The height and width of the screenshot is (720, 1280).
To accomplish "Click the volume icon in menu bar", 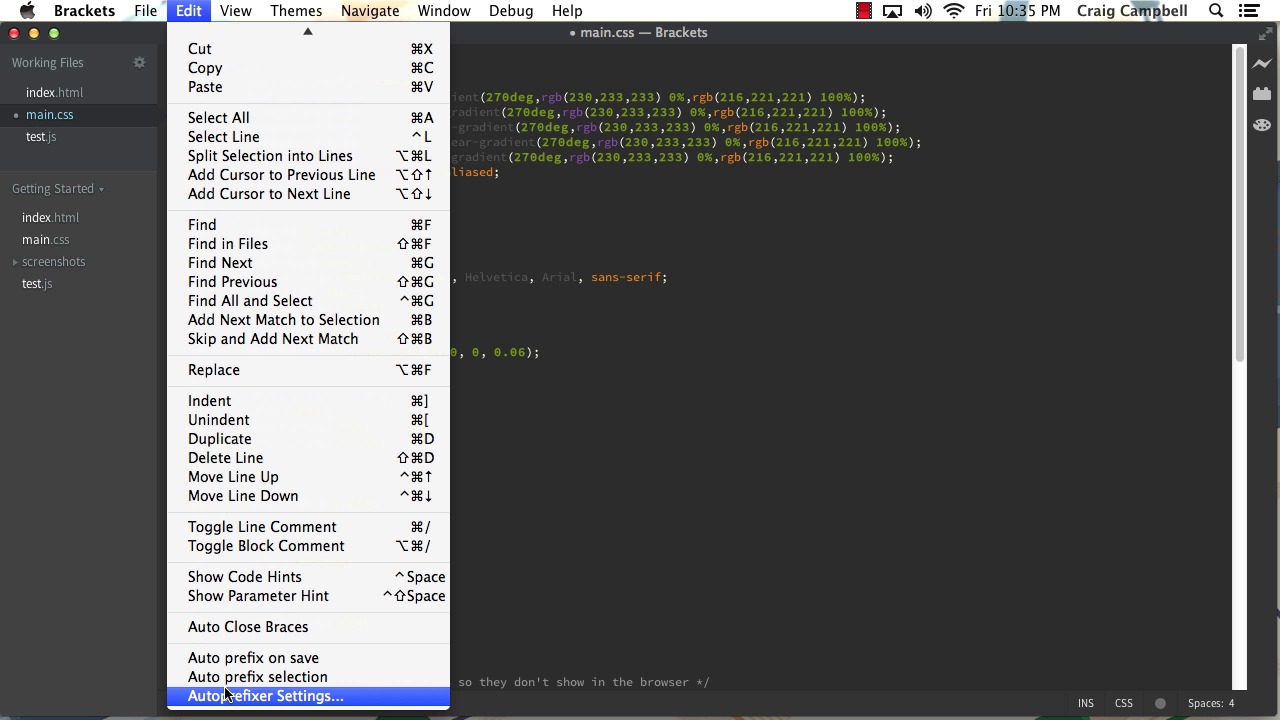I will (923, 11).
